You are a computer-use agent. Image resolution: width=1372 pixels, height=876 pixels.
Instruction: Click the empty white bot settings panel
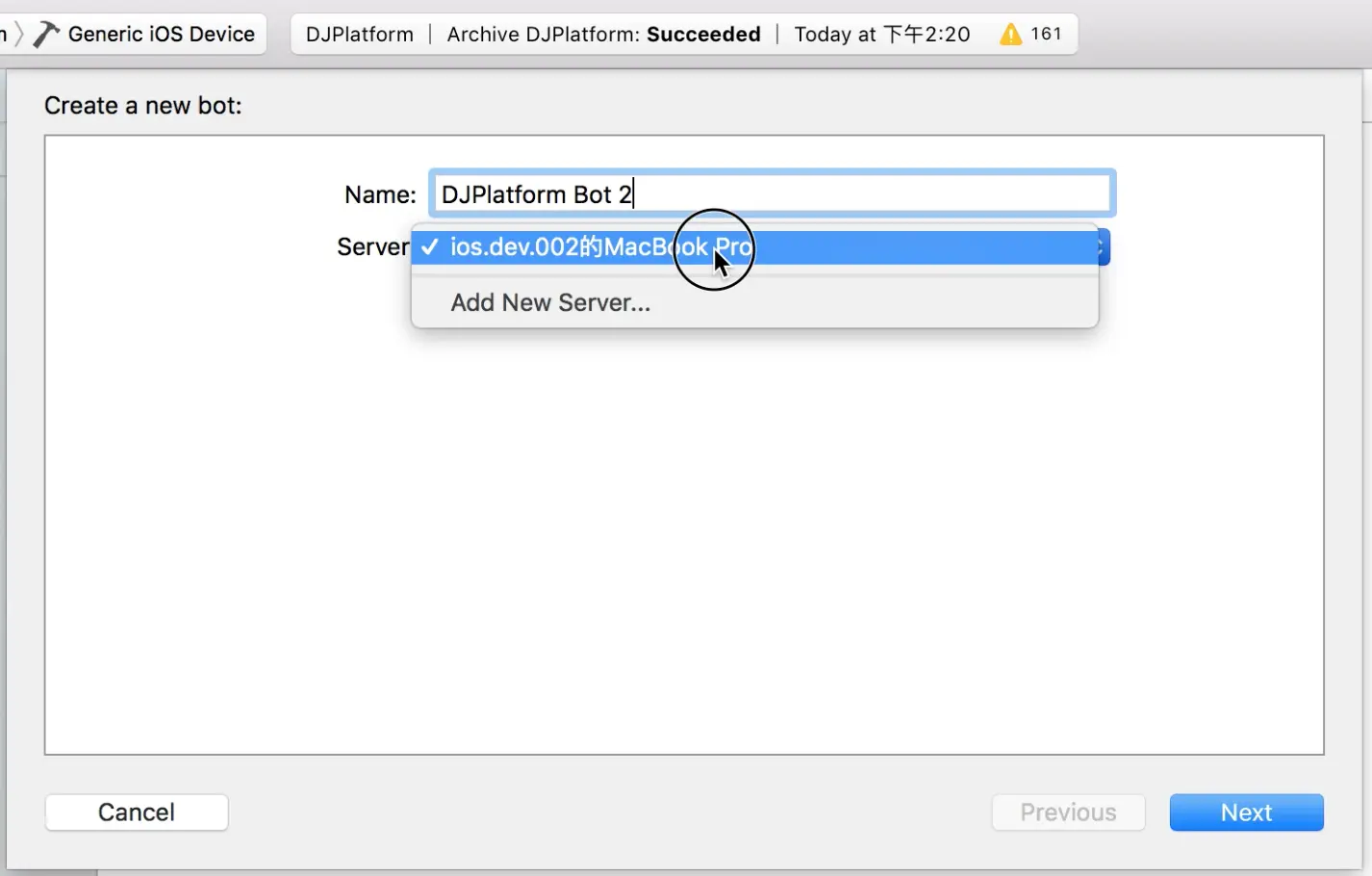tap(684, 539)
